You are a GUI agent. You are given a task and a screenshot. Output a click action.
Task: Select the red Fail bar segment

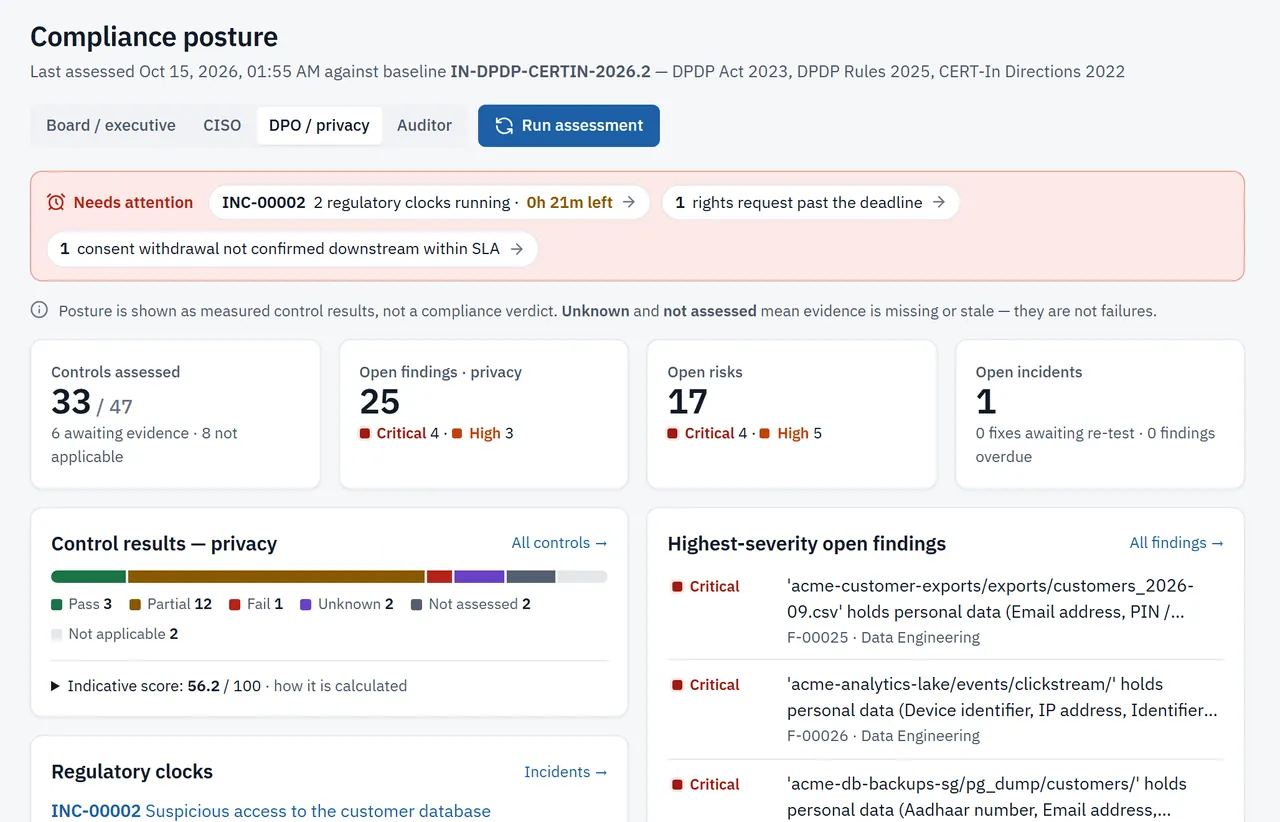click(439, 576)
